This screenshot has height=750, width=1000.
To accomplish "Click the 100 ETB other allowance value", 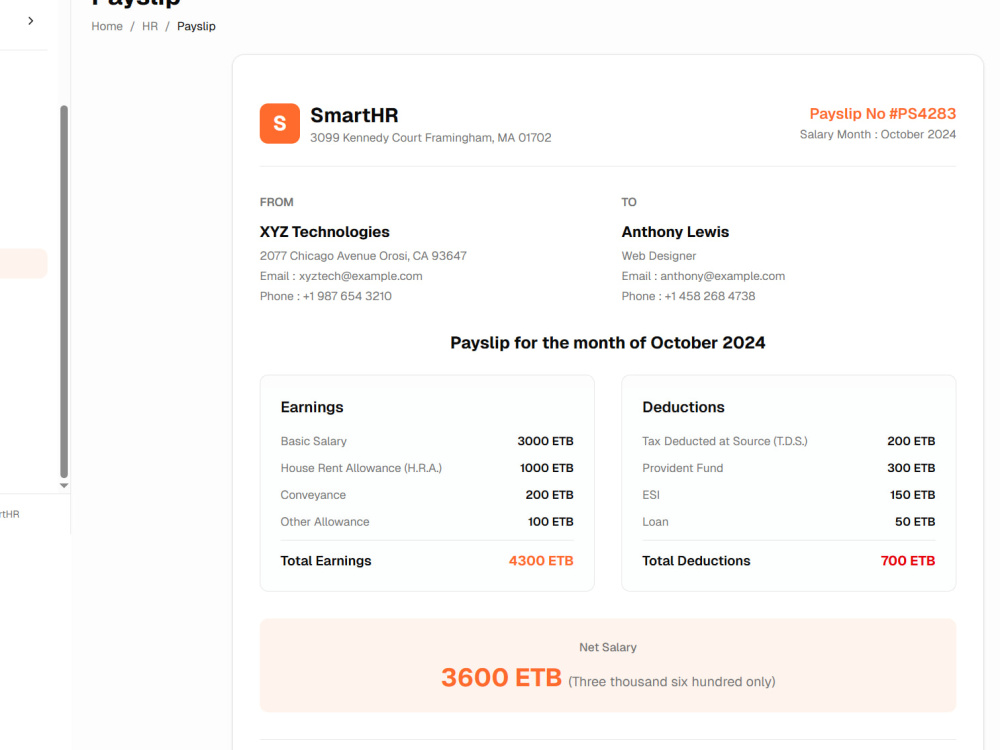I will [x=550, y=522].
